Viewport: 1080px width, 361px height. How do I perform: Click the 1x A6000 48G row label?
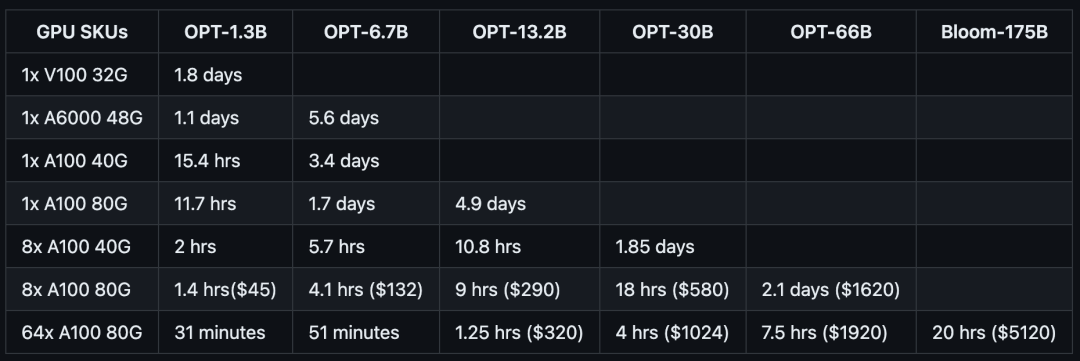(82, 118)
